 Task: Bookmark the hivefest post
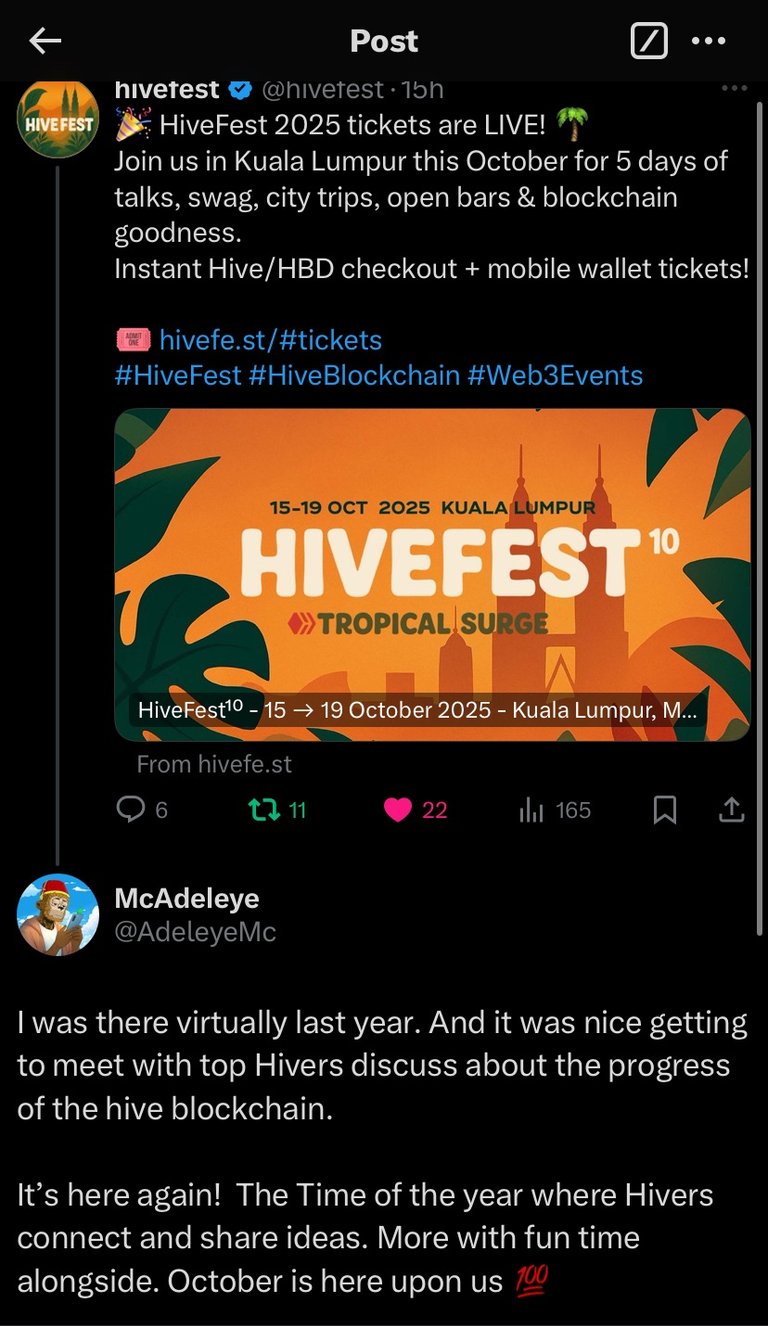(x=664, y=809)
